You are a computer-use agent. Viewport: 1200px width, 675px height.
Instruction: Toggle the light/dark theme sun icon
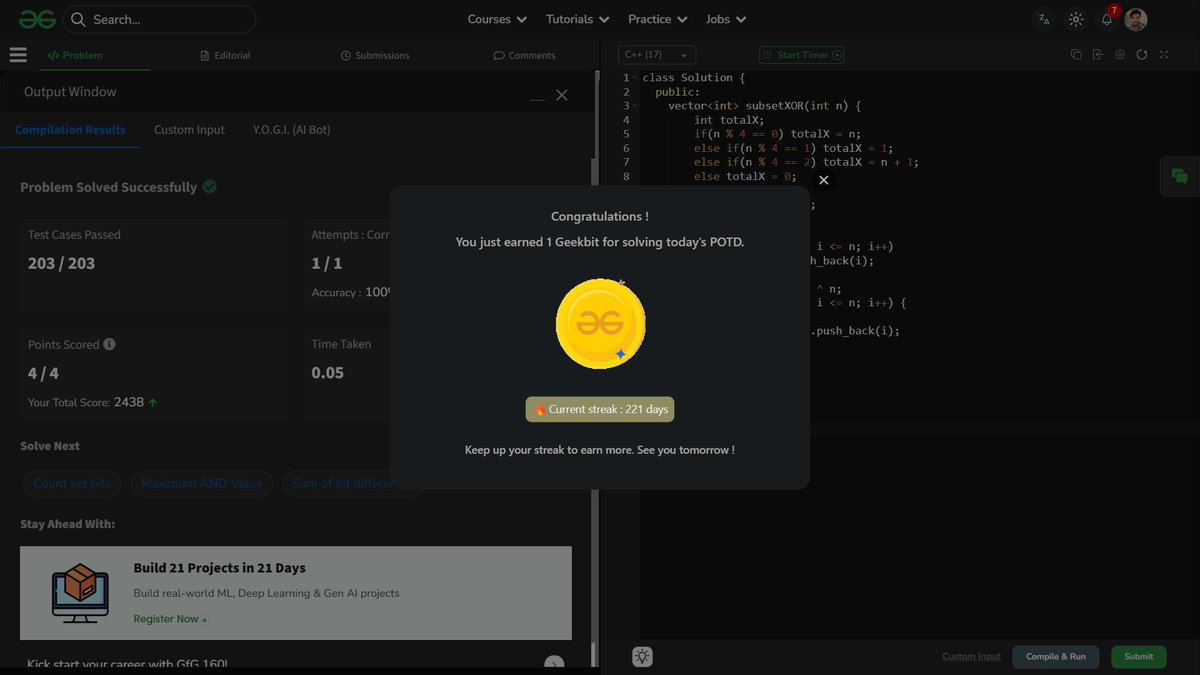coord(1076,19)
